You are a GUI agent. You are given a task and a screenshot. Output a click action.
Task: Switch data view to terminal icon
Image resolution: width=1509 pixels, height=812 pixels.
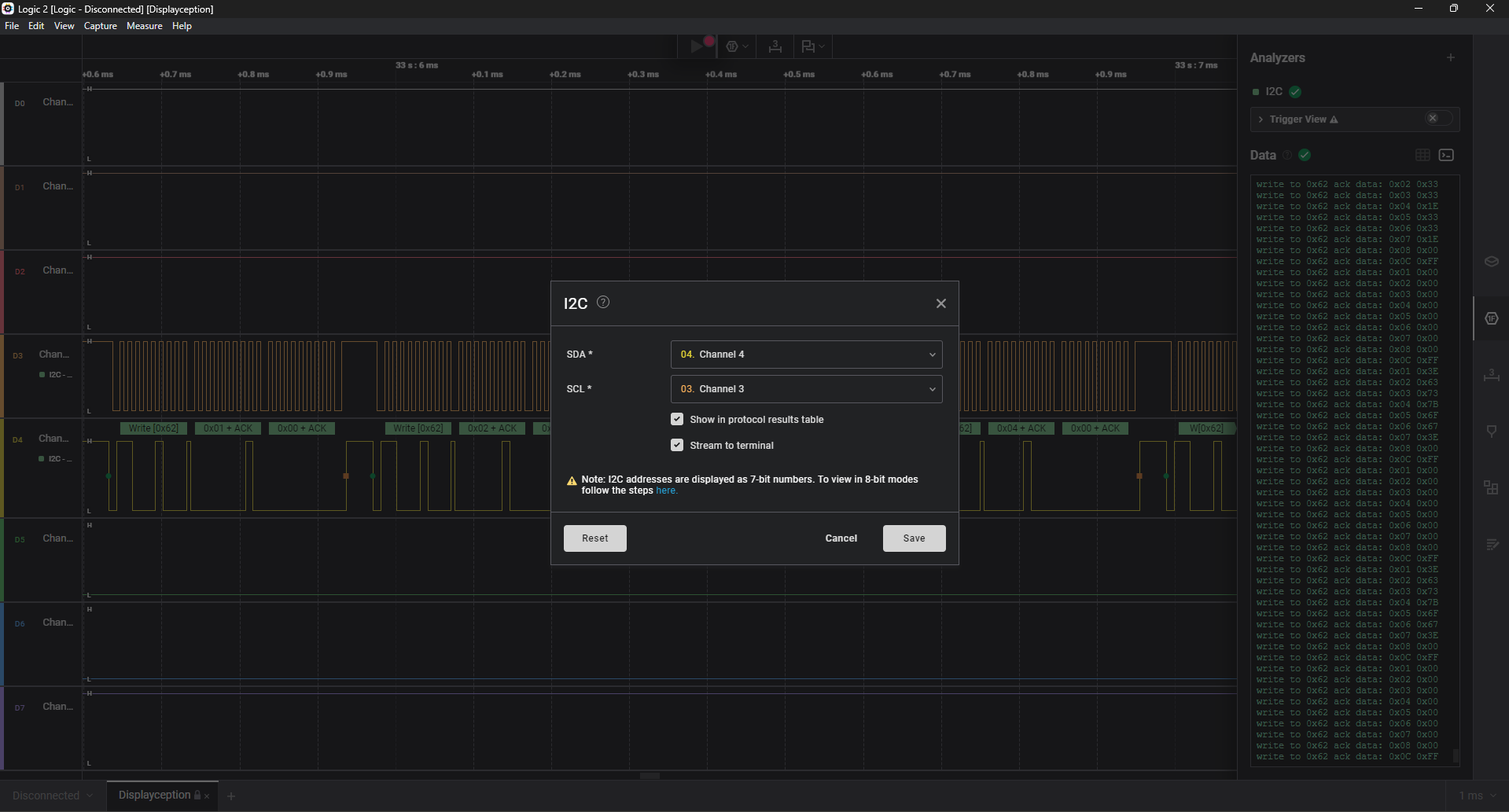pyautogui.click(x=1446, y=155)
